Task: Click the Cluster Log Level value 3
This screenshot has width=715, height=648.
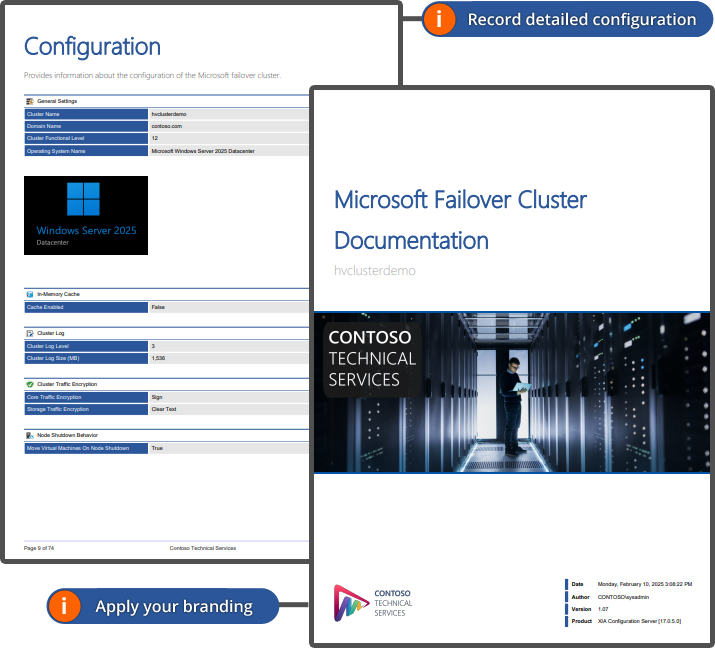Action: pos(153,346)
